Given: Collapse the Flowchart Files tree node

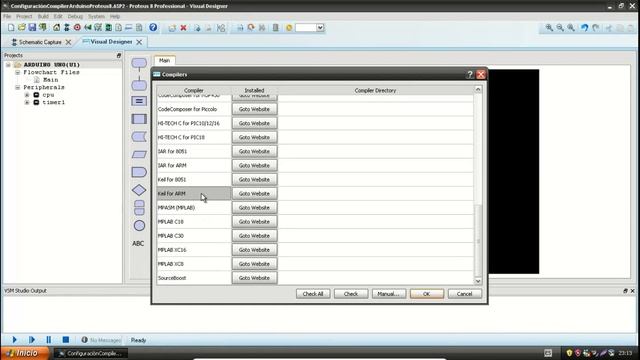Looking at the screenshot, I should point(18,72).
